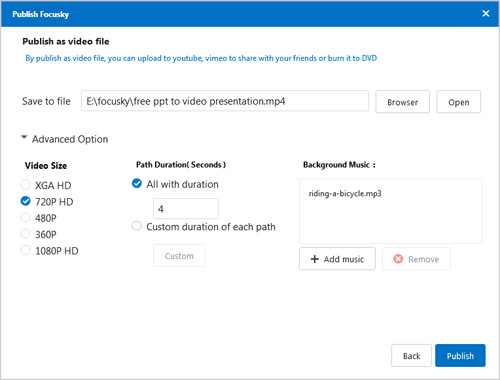Viewport: 500px width, 380px height.
Task: Enable All with duration option
Action: coord(137,183)
